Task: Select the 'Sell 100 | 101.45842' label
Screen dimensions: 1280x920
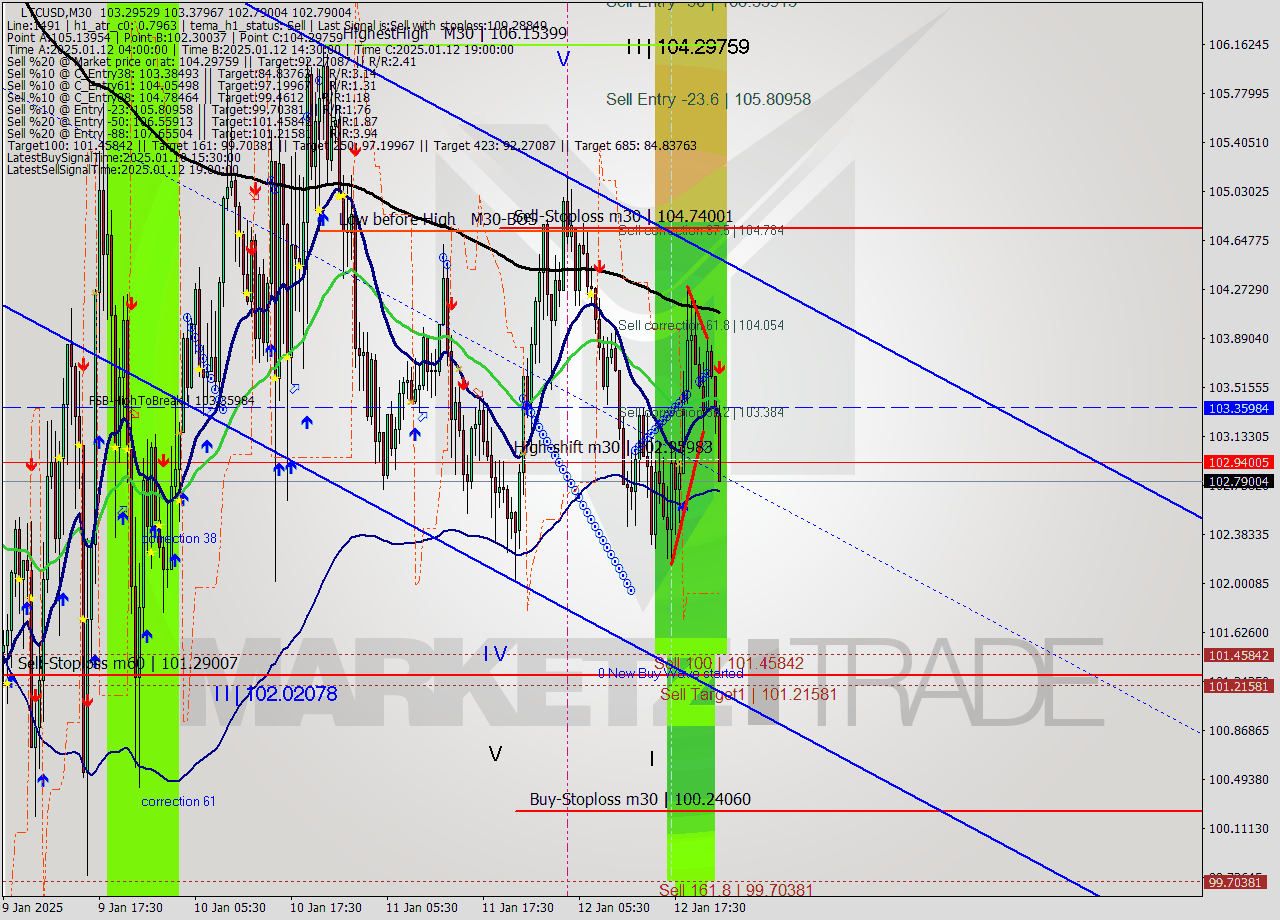Action: click(x=729, y=663)
